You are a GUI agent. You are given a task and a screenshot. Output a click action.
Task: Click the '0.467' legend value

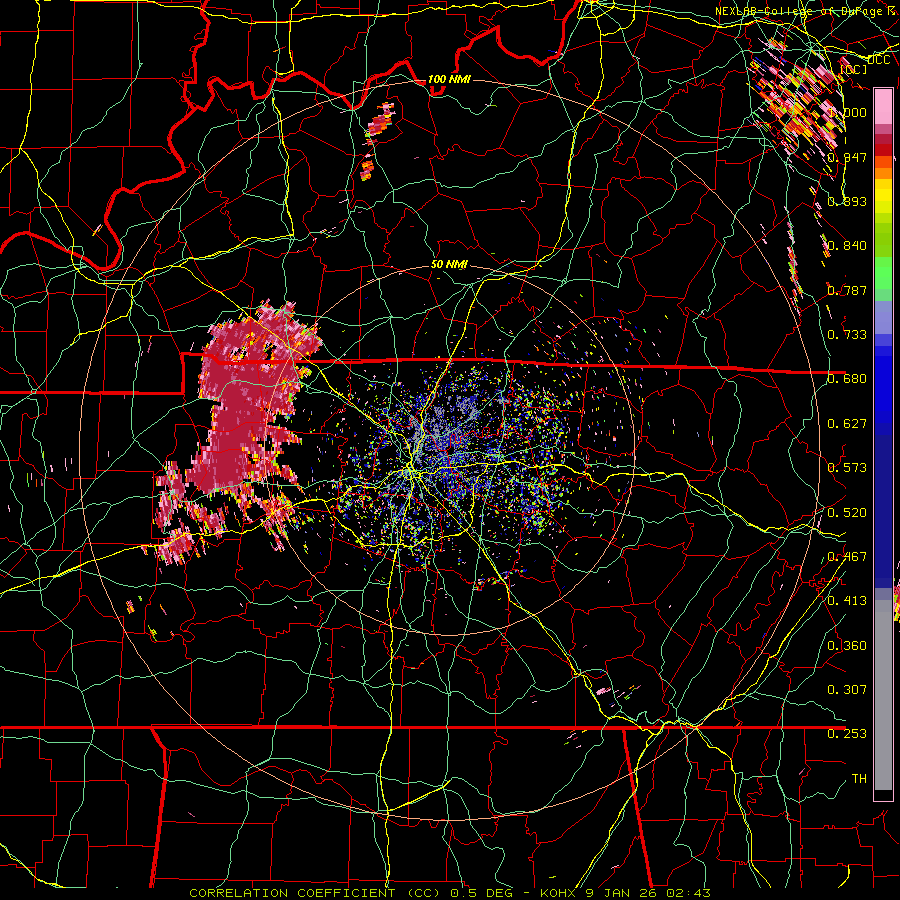847,557
